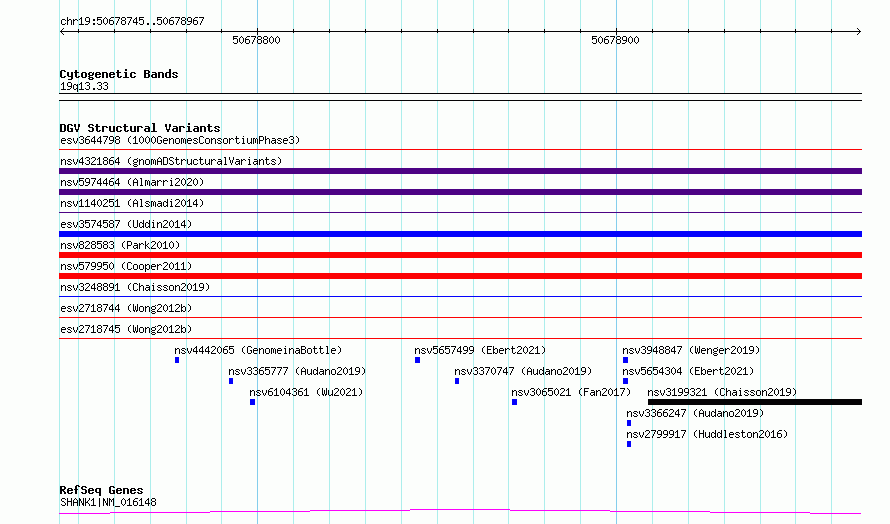Click the nsv3248891 (Chaisson2019) label
The height and width of the screenshot is (524, 890).
135,287
